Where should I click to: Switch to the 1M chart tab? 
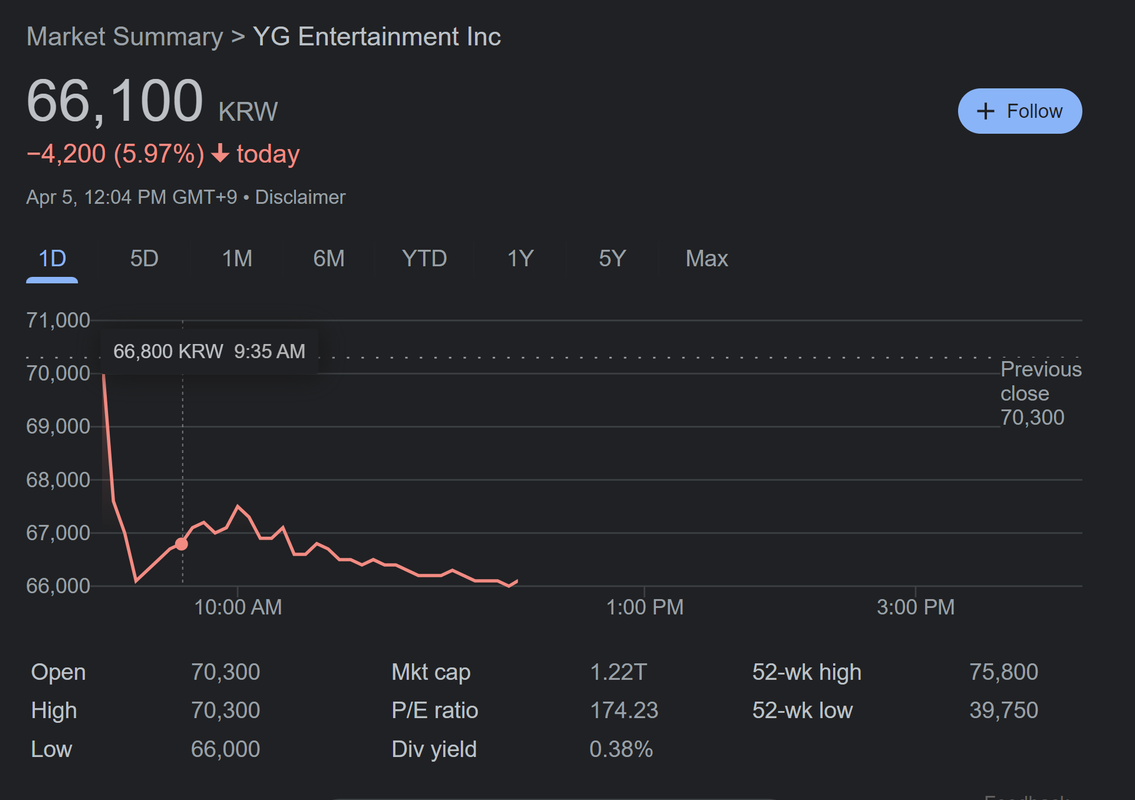click(x=237, y=258)
